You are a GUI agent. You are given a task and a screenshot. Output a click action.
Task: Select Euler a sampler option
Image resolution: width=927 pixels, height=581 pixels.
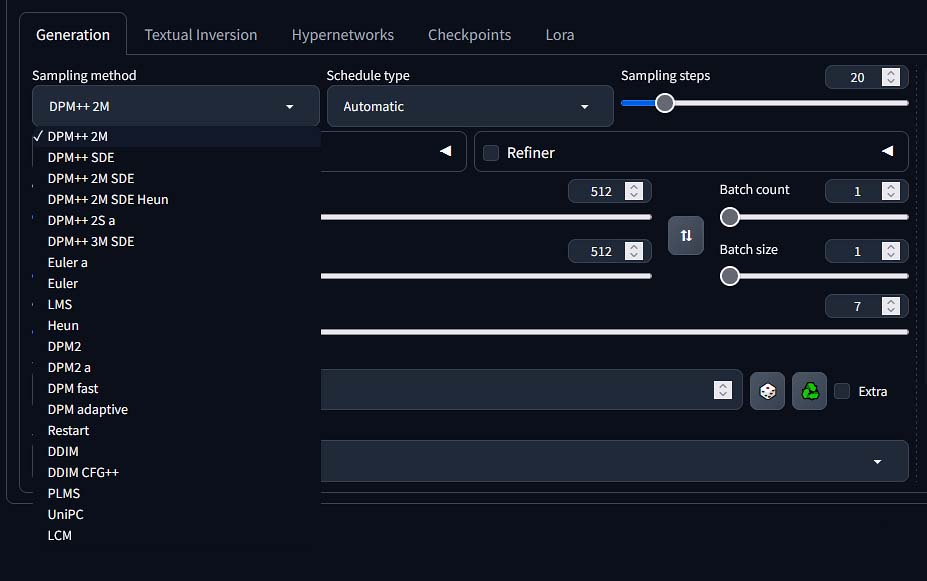177,262
